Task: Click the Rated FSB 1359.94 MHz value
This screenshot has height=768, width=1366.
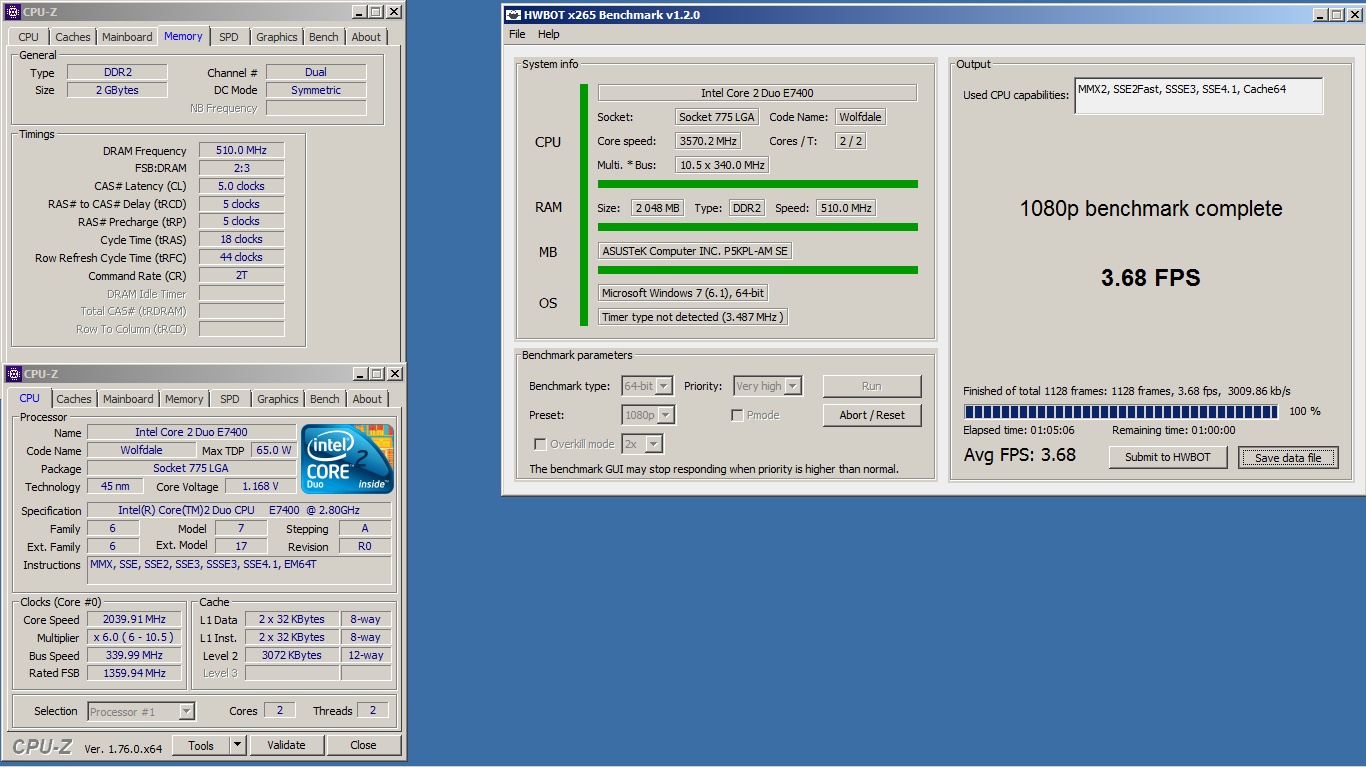Action: (134, 674)
